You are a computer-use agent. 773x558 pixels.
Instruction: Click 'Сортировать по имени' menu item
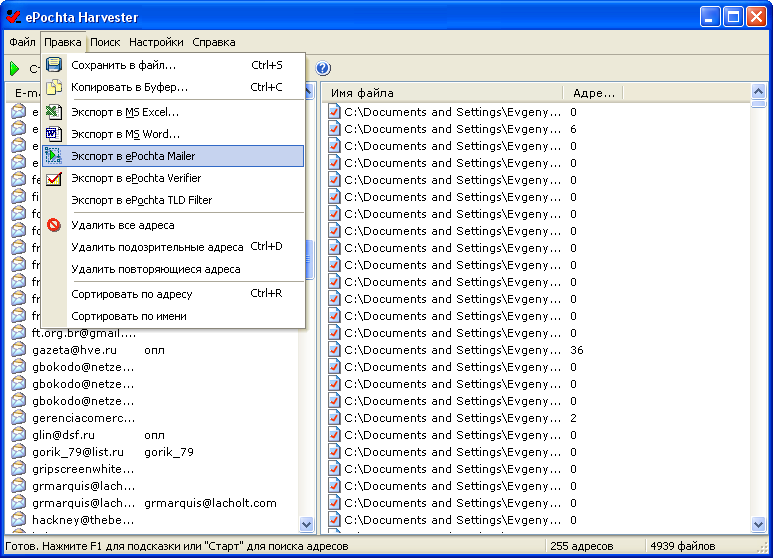128,316
